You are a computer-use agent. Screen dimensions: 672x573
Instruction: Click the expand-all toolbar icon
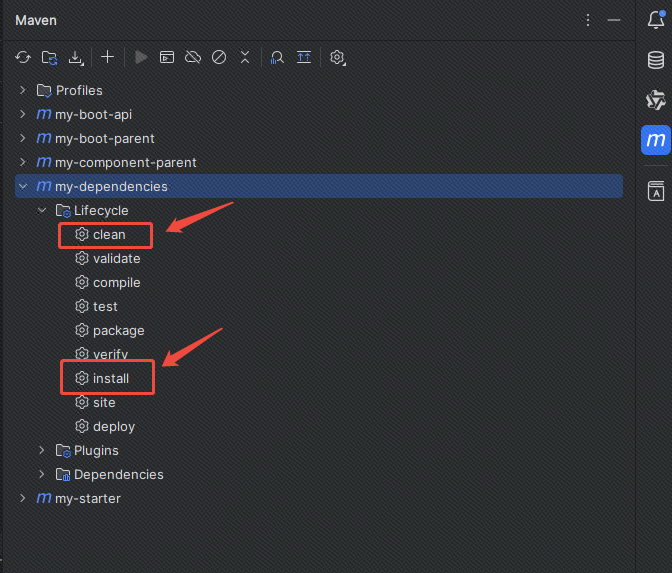(x=304, y=57)
